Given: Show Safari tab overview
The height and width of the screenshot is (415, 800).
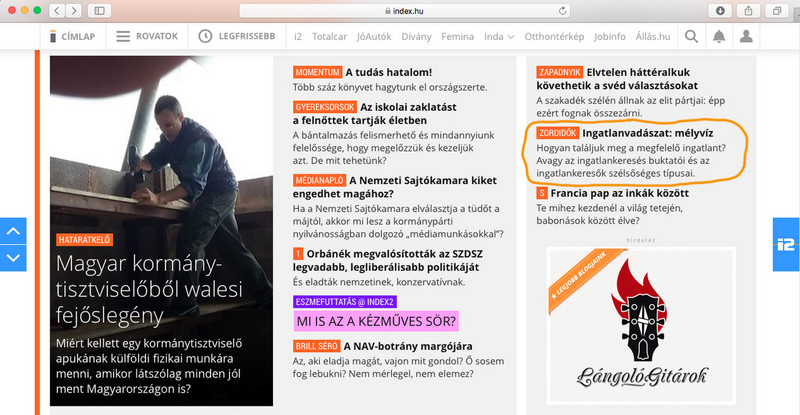Looking at the screenshot, I should point(777,11).
